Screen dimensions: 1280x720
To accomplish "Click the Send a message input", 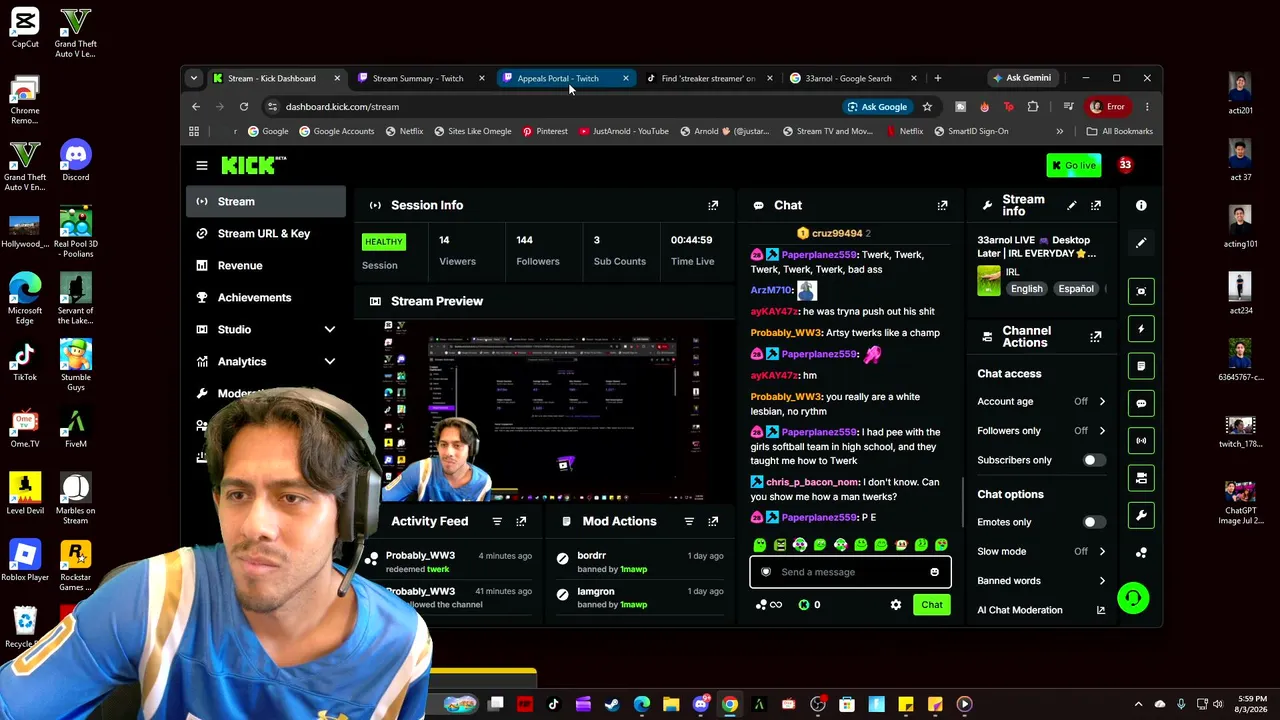I will (x=849, y=572).
